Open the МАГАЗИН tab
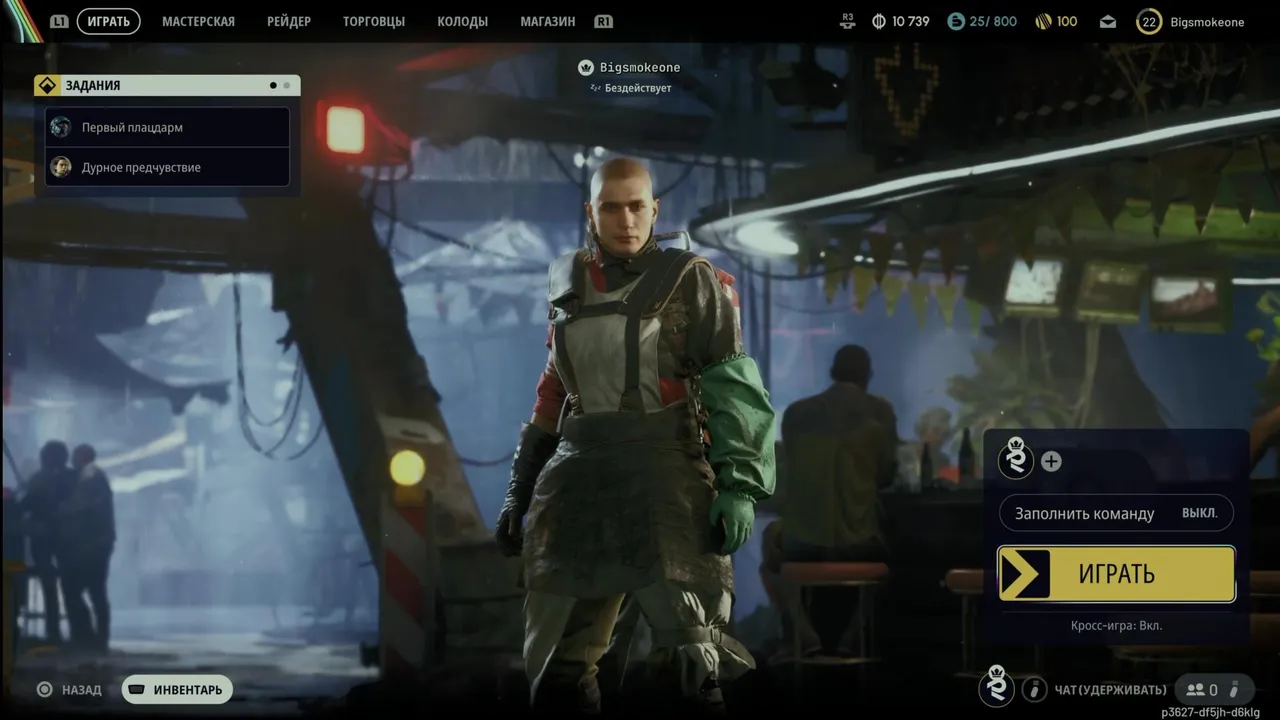The width and height of the screenshot is (1280, 720). 547,21
